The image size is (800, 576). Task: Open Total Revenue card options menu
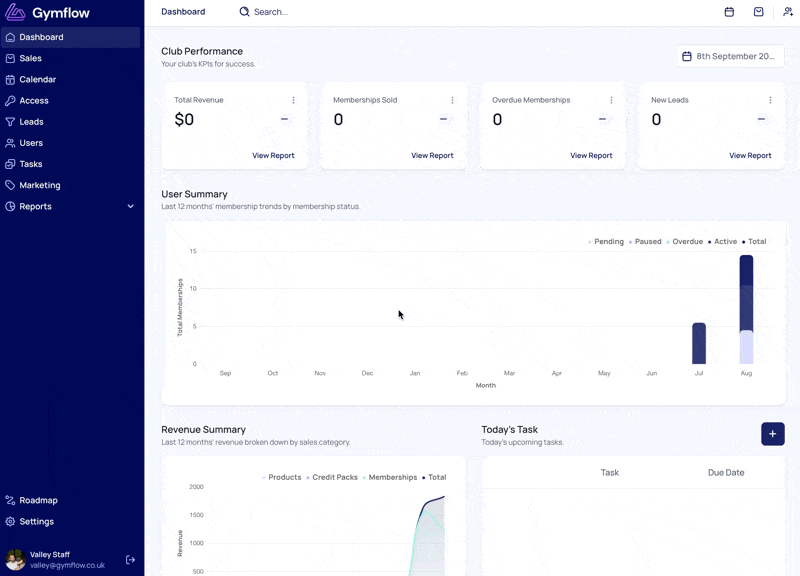(293, 100)
